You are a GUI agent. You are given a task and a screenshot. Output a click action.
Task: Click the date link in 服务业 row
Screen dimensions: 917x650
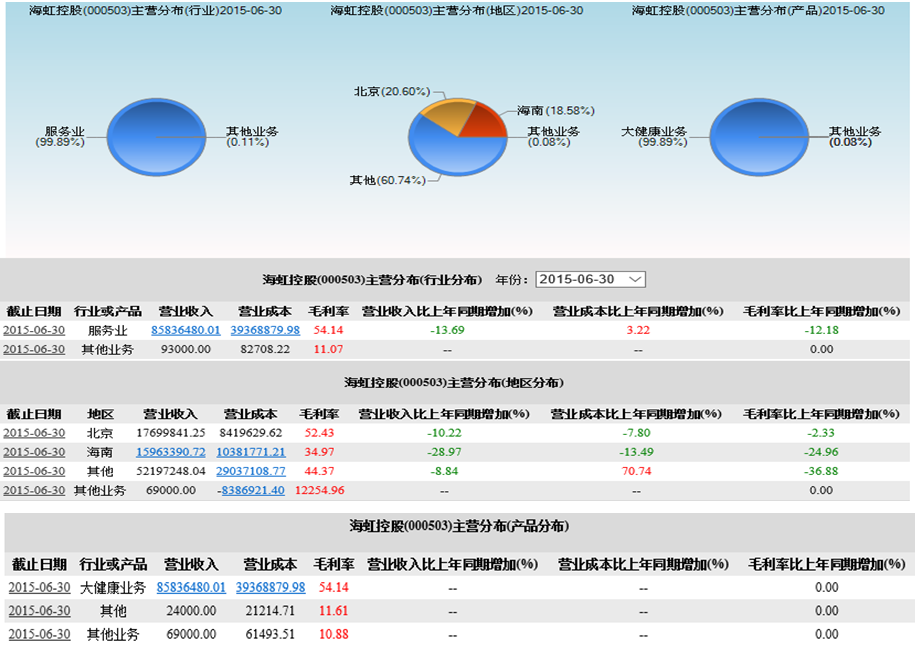pyautogui.click(x=34, y=330)
